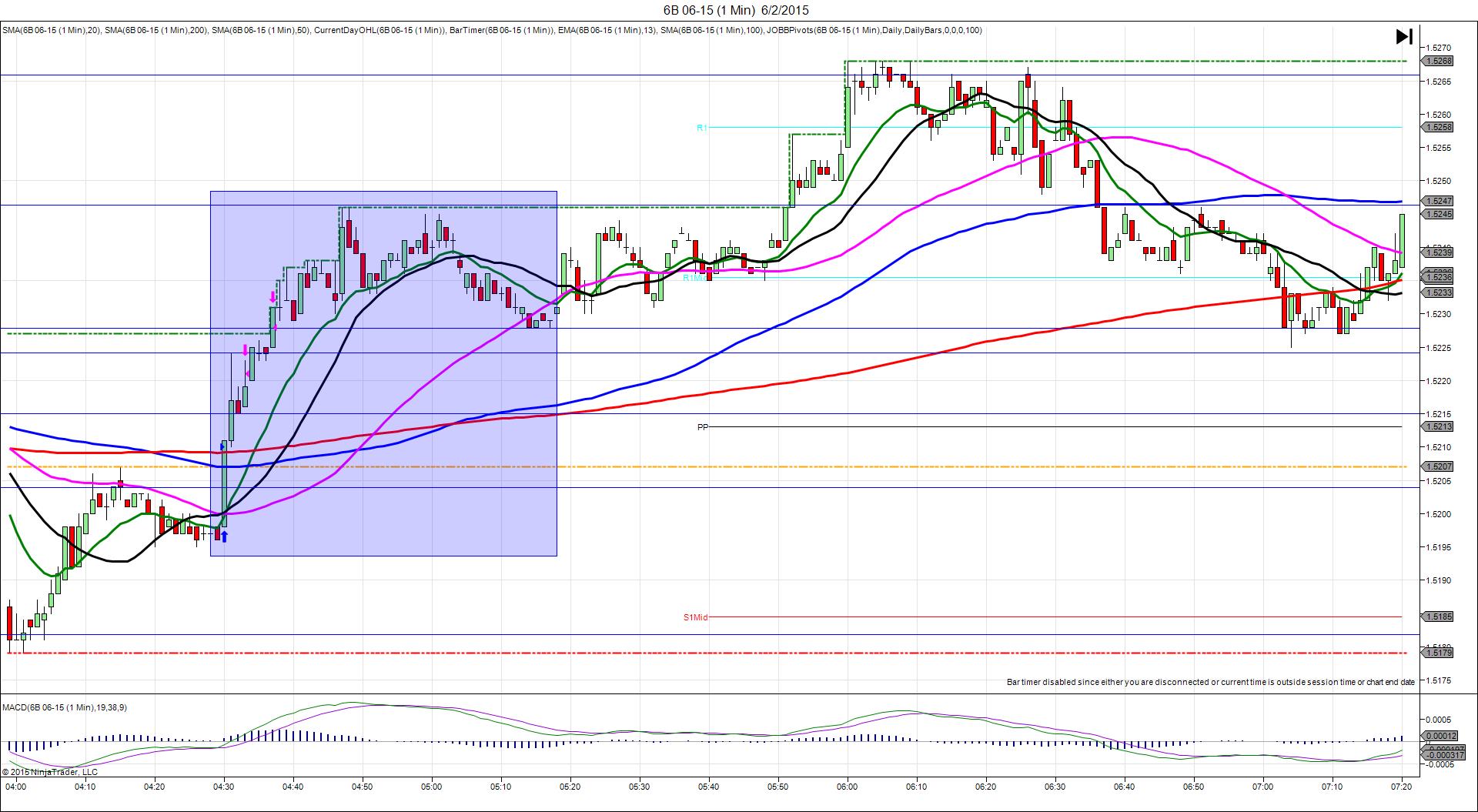The image size is (1478, 812).
Task: Select the 1.5185 S1Mid price marker
Action: (1438, 617)
